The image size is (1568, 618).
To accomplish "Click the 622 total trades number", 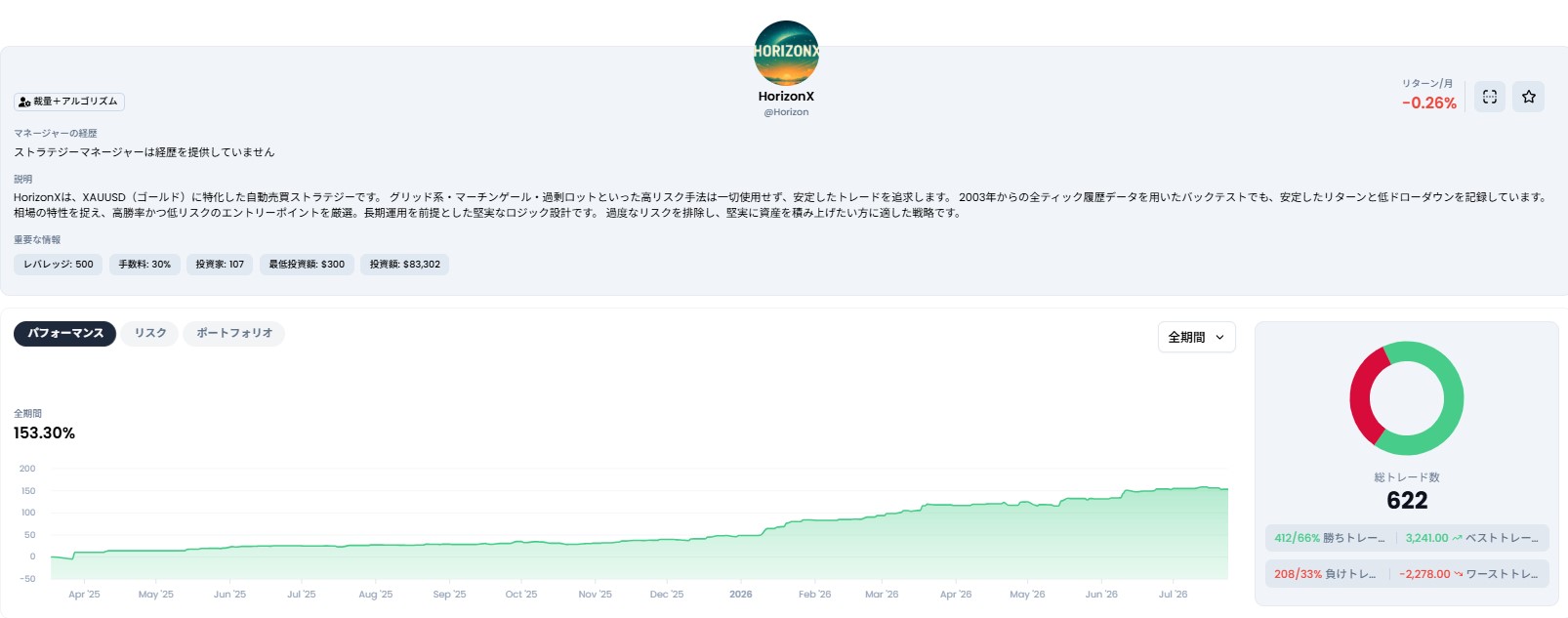I will tap(1407, 501).
